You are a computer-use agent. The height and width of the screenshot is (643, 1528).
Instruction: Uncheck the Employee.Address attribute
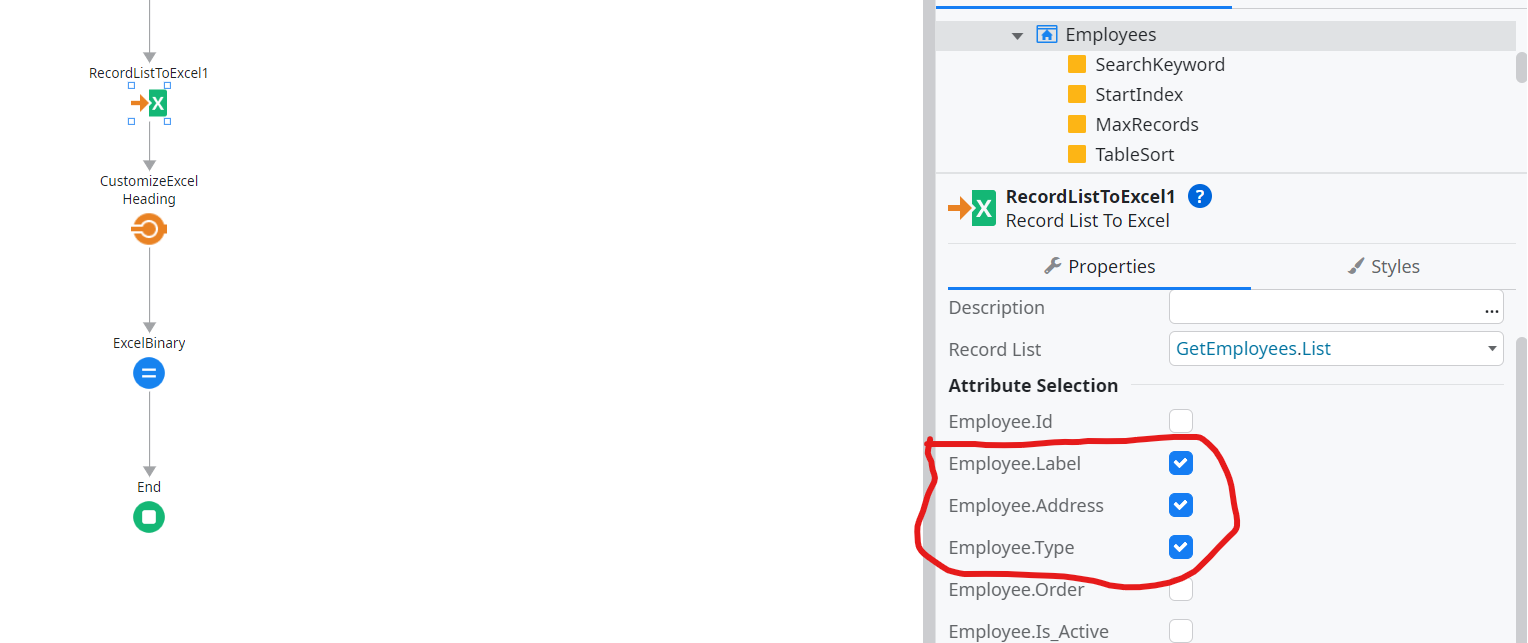tap(1181, 505)
